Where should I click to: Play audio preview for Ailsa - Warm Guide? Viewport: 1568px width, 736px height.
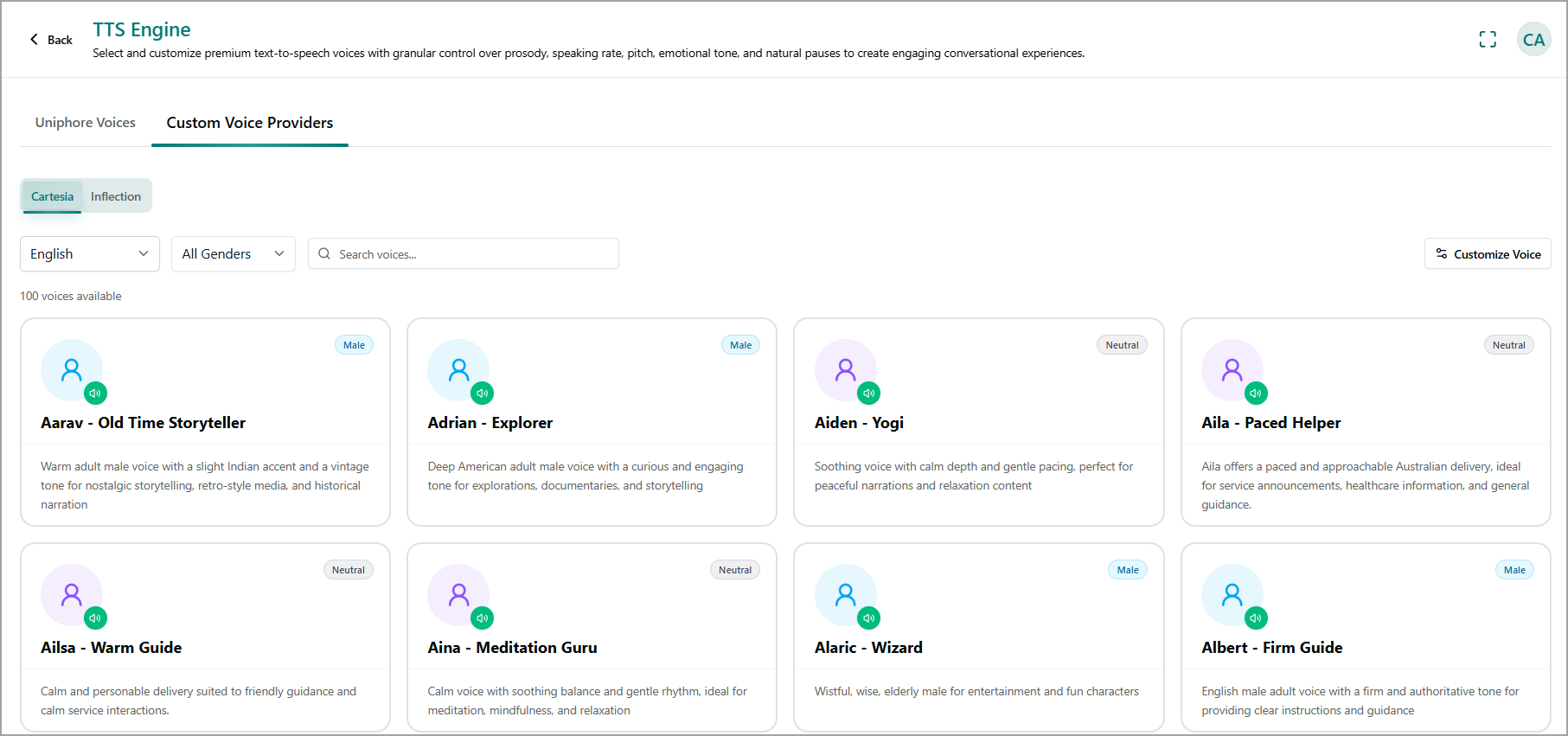coord(95,618)
